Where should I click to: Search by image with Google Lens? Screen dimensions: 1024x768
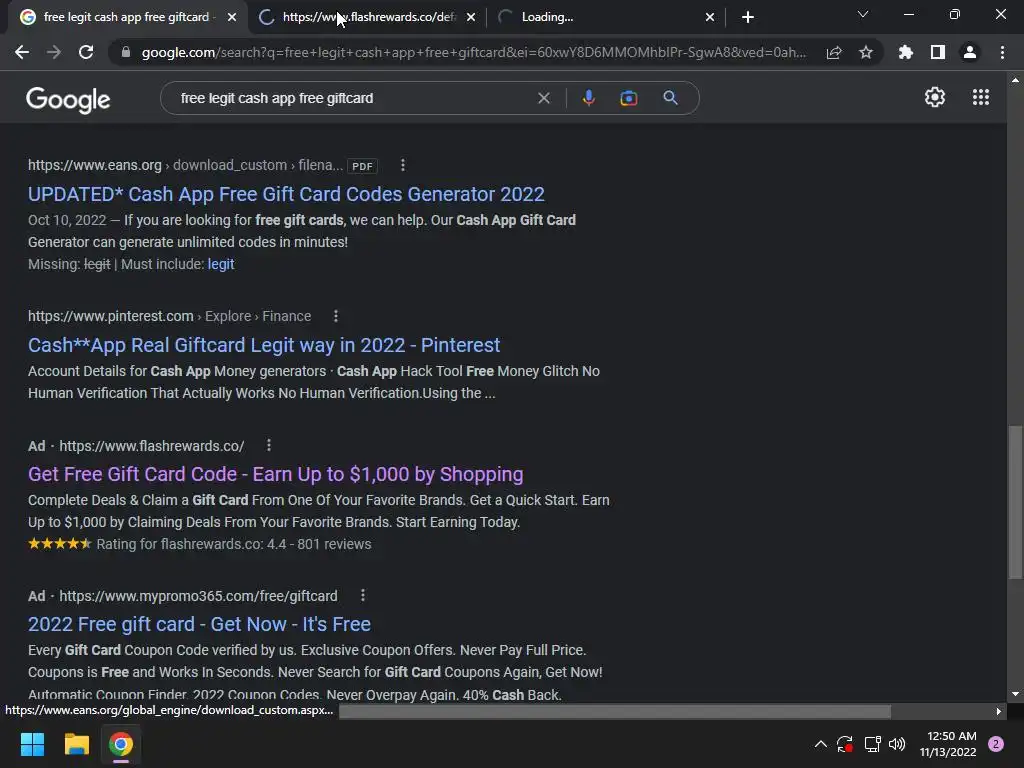click(628, 98)
